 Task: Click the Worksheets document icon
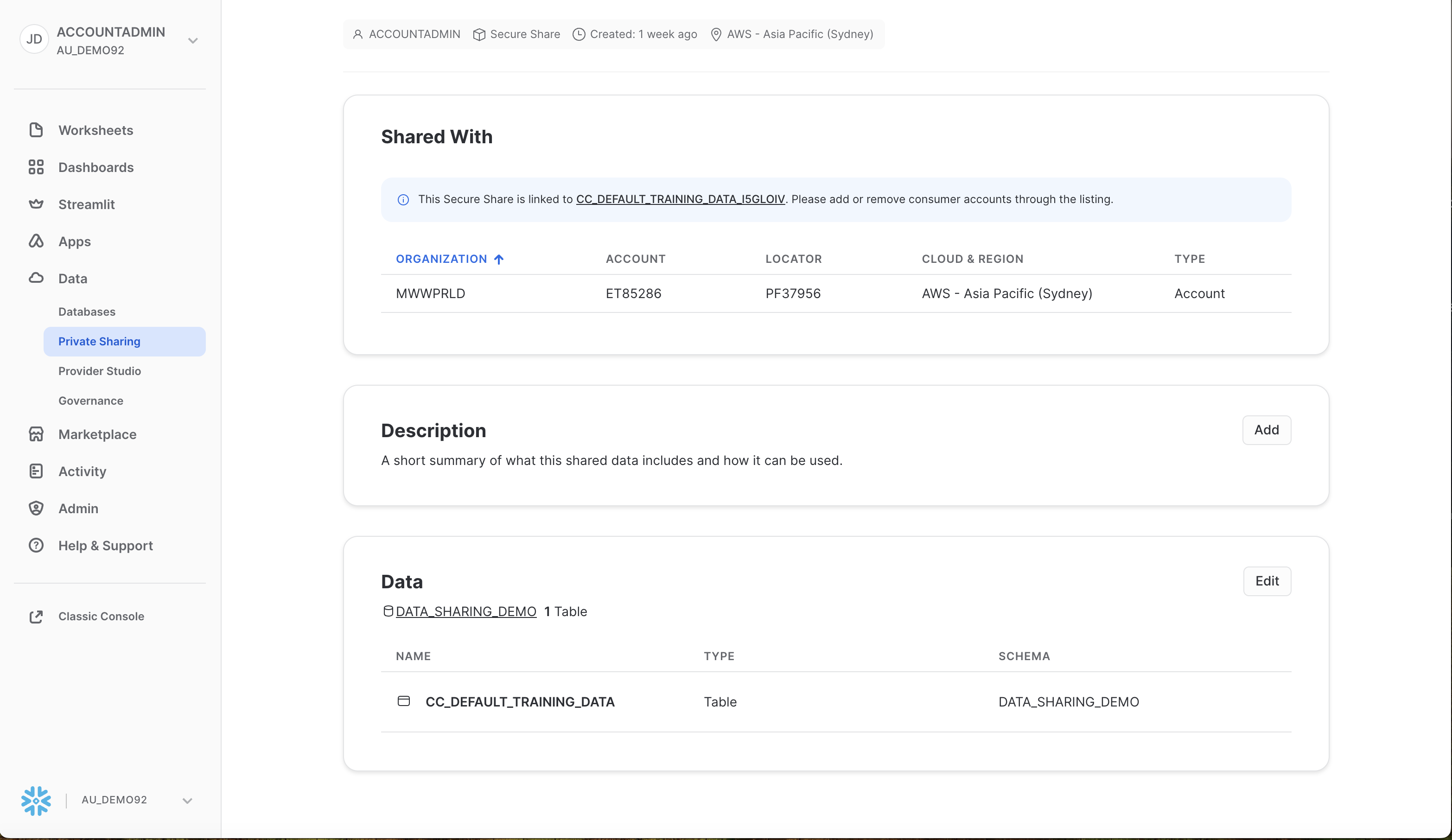tap(36, 130)
